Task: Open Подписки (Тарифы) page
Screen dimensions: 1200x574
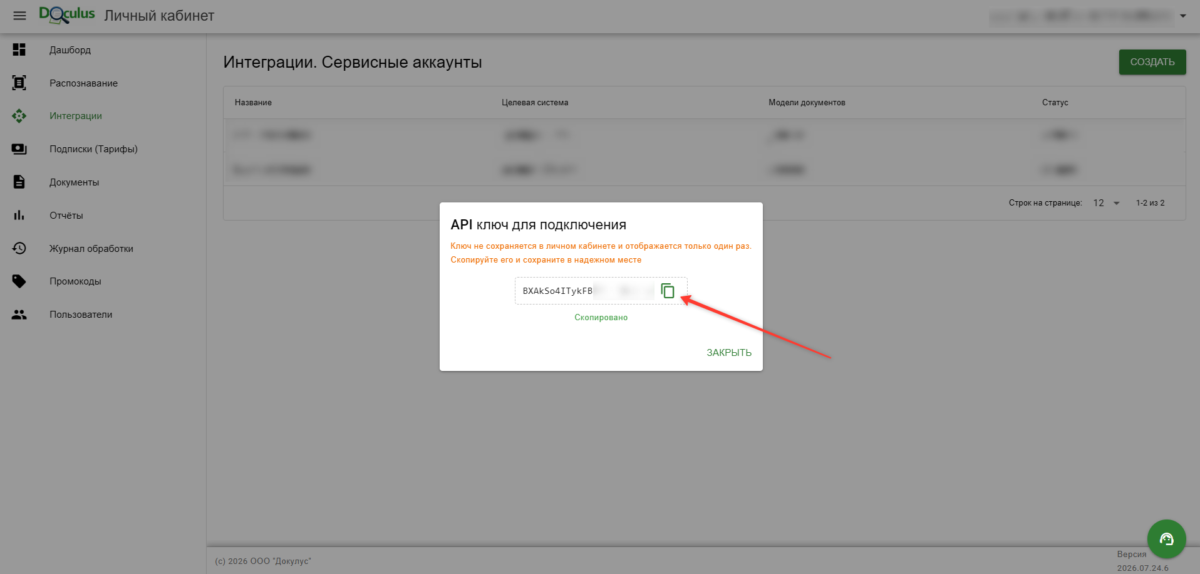Action: pos(93,149)
